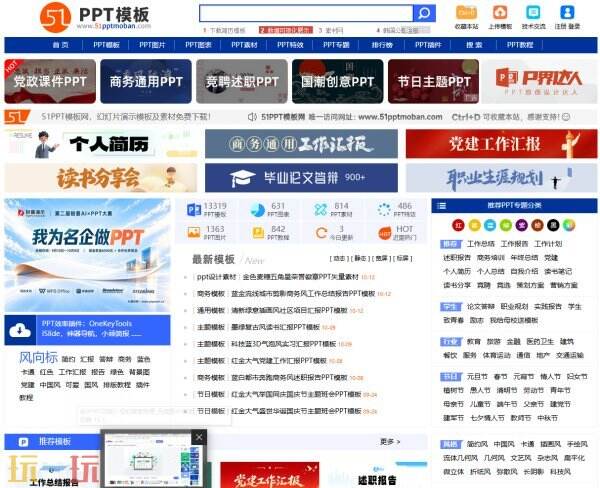
Task: Open the 国潮创意PPT category banner
Action: [x=338, y=81]
